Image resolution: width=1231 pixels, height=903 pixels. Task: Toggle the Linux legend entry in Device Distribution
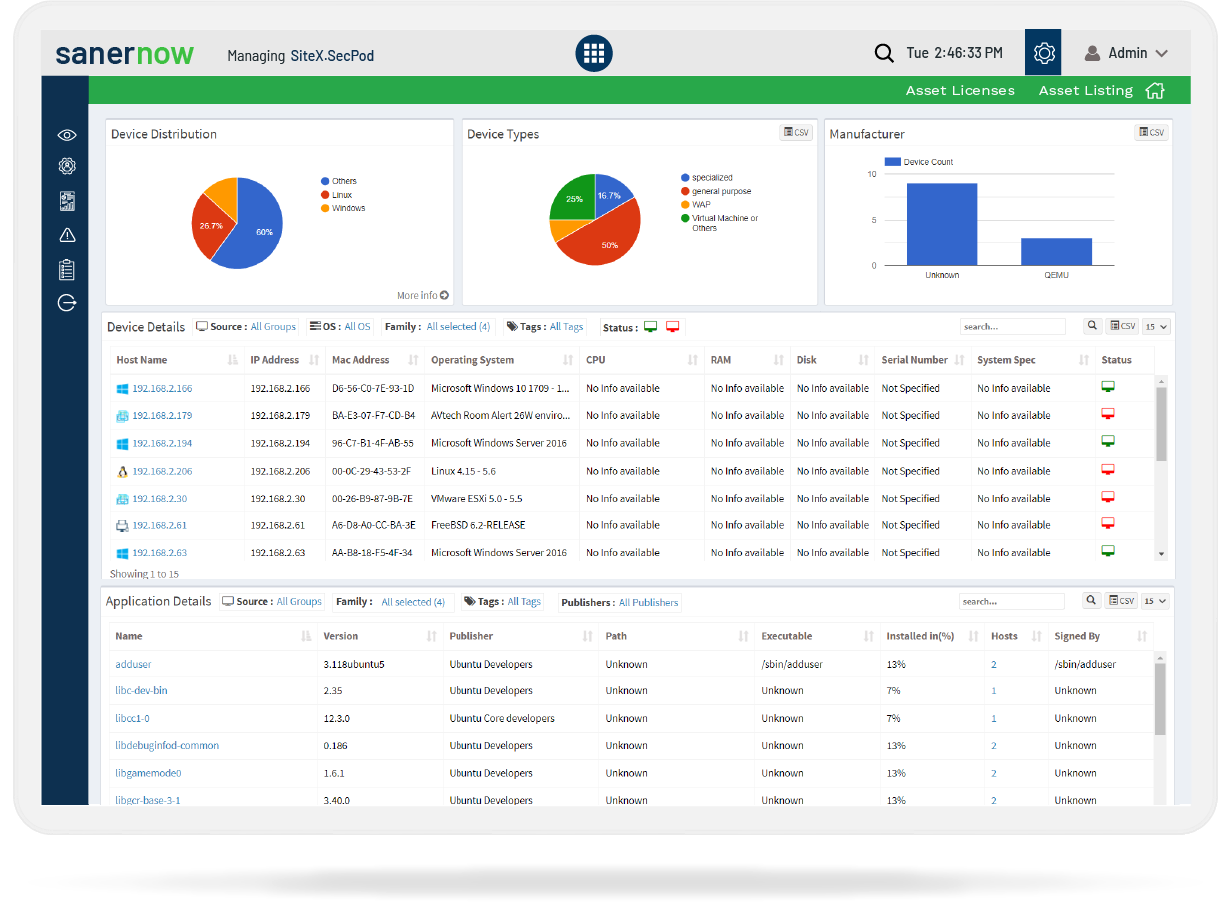coord(342,195)
